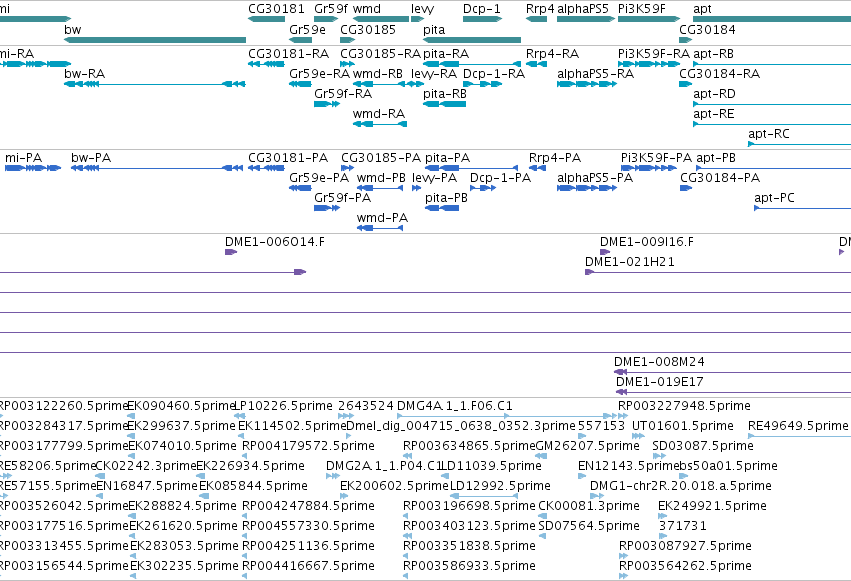Click the RP003227948.5prime EST

[x=623, y=416]
